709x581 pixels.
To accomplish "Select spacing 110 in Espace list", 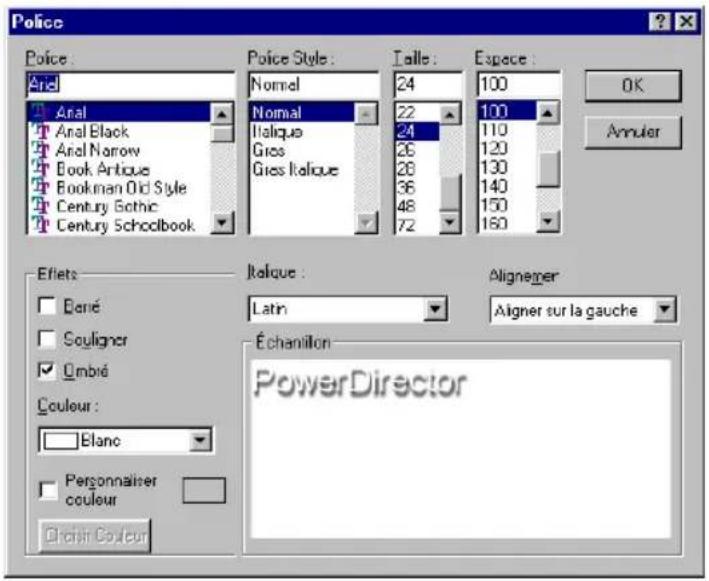I will click(x=507, y=130).
